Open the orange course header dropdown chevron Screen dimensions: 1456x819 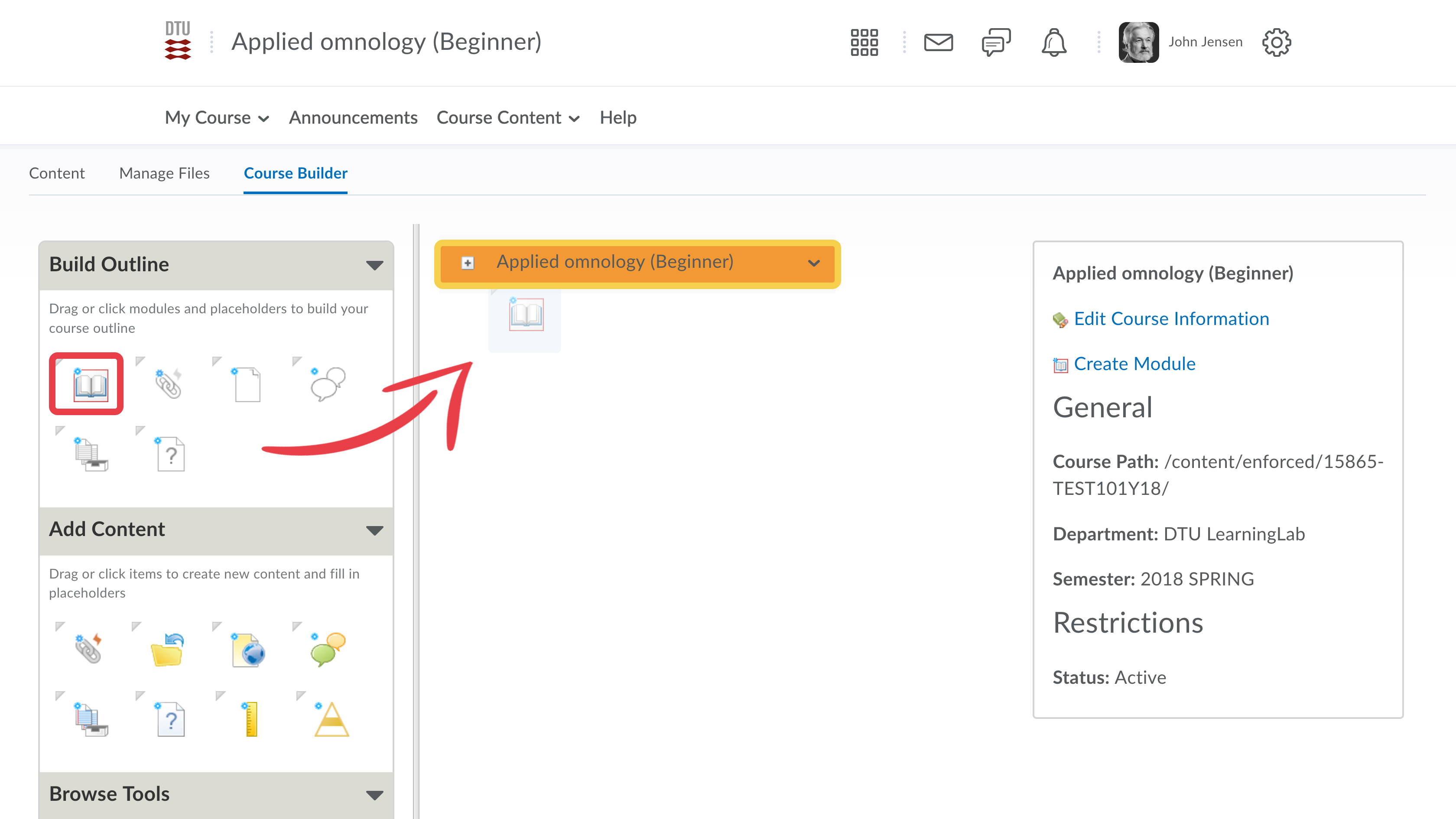(x=813, y=263)
